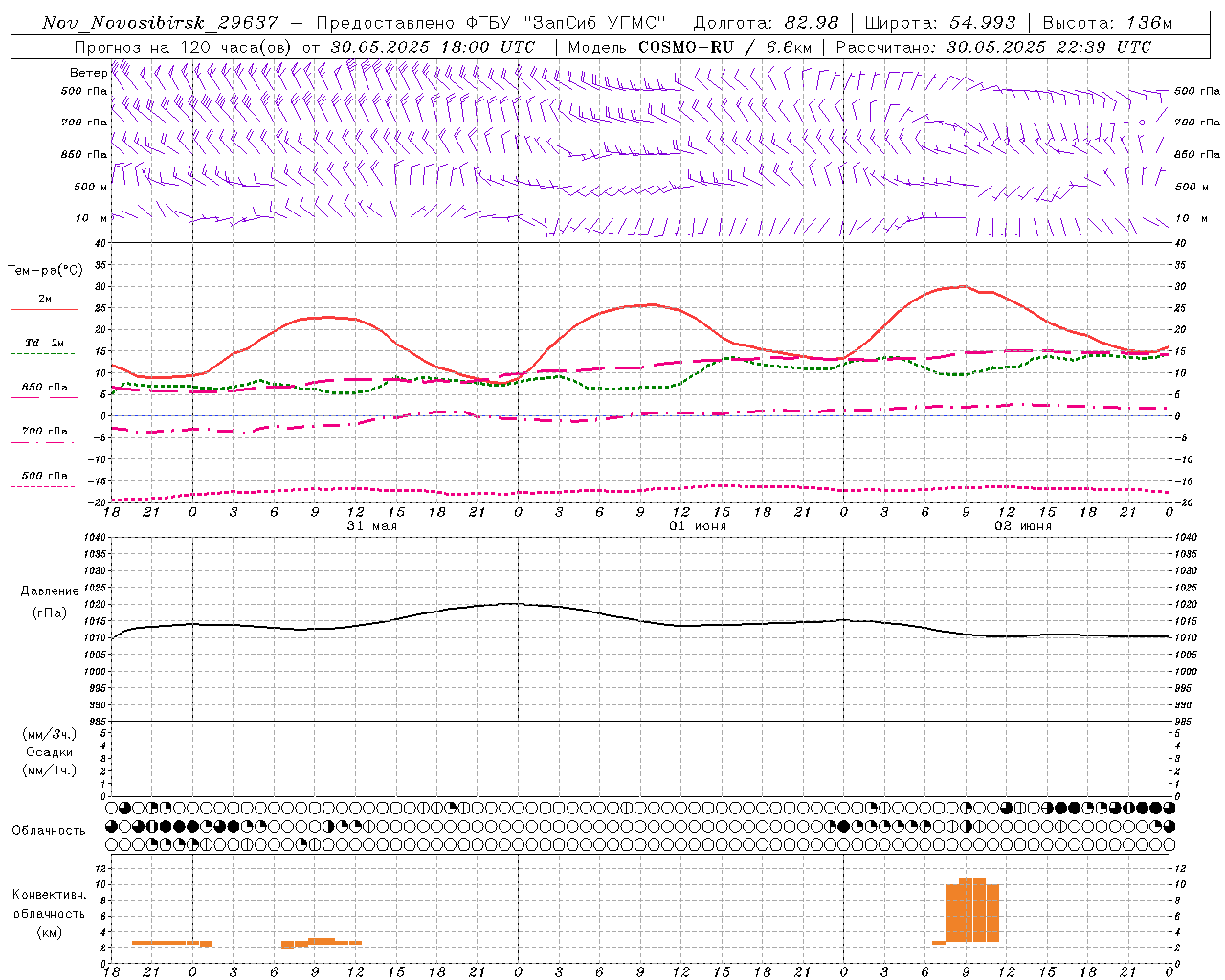This screenshot has width=1225, height=980.
Task: Click the (гПа) unit label under Давление
Action: 50,613
